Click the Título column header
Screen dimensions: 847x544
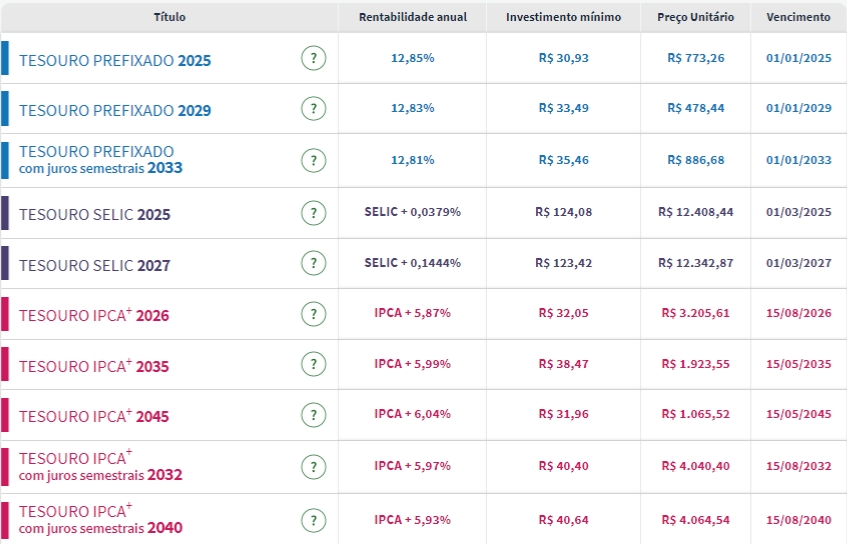169,17
